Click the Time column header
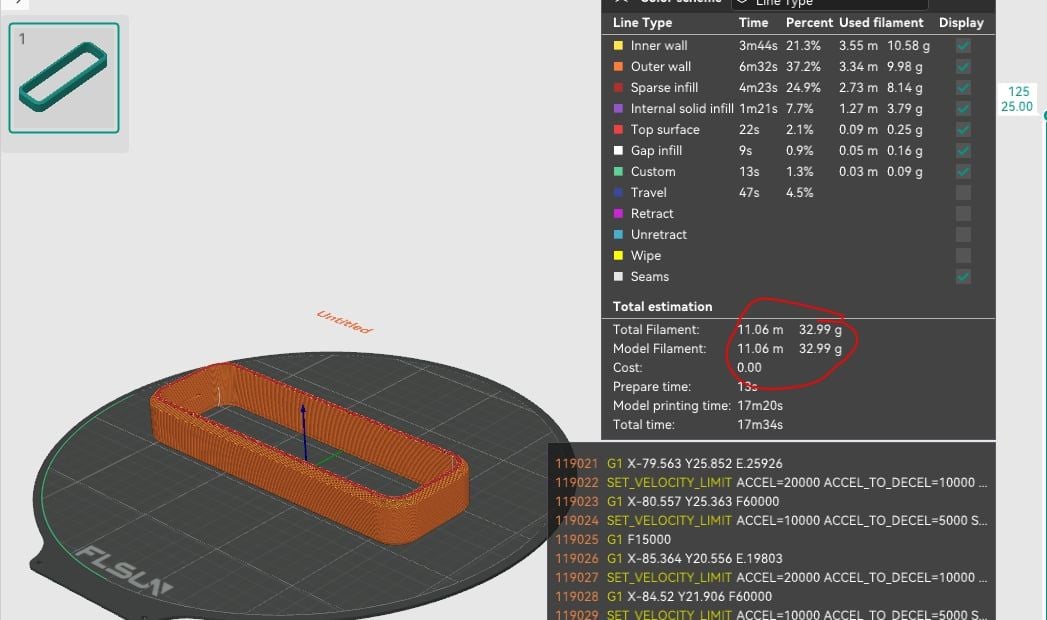The image size is (1047, 620). point(753,23)
